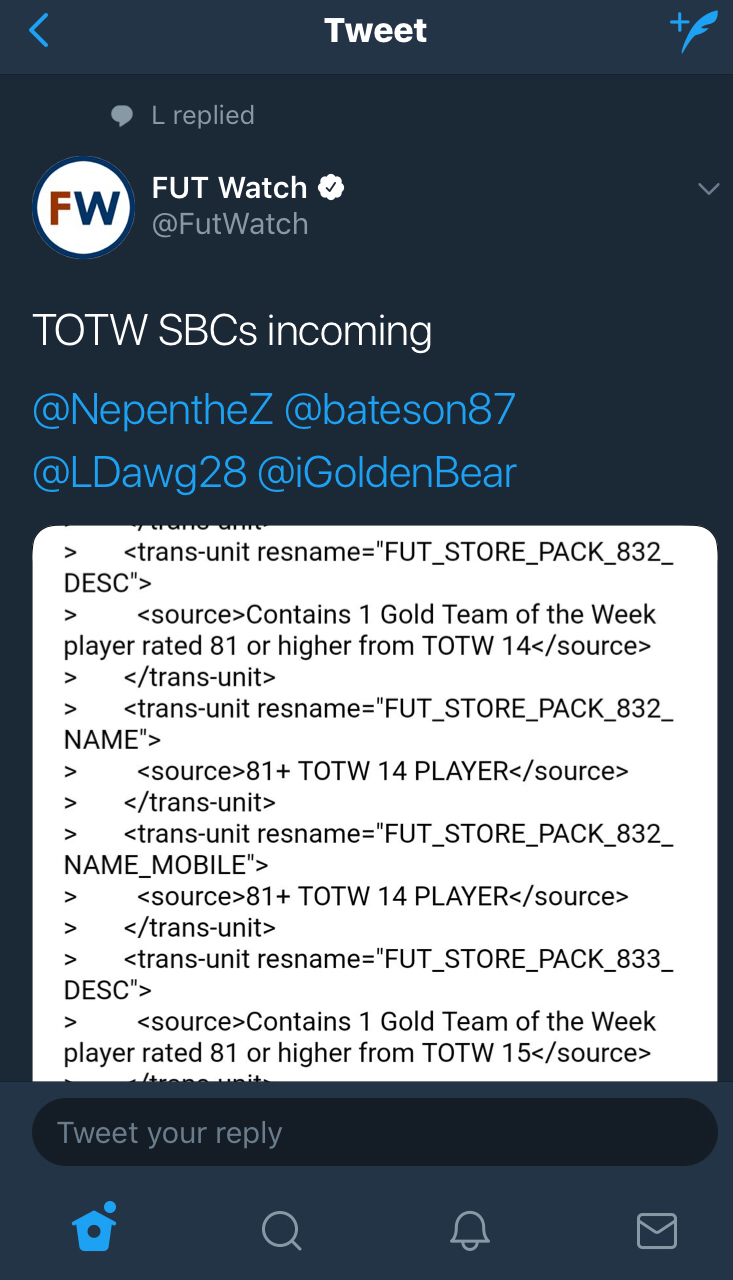The height and width of the screenshot is (1280, 733).
Task: Focus the Tweet your reply field
Action: (x=375, y=1133)
